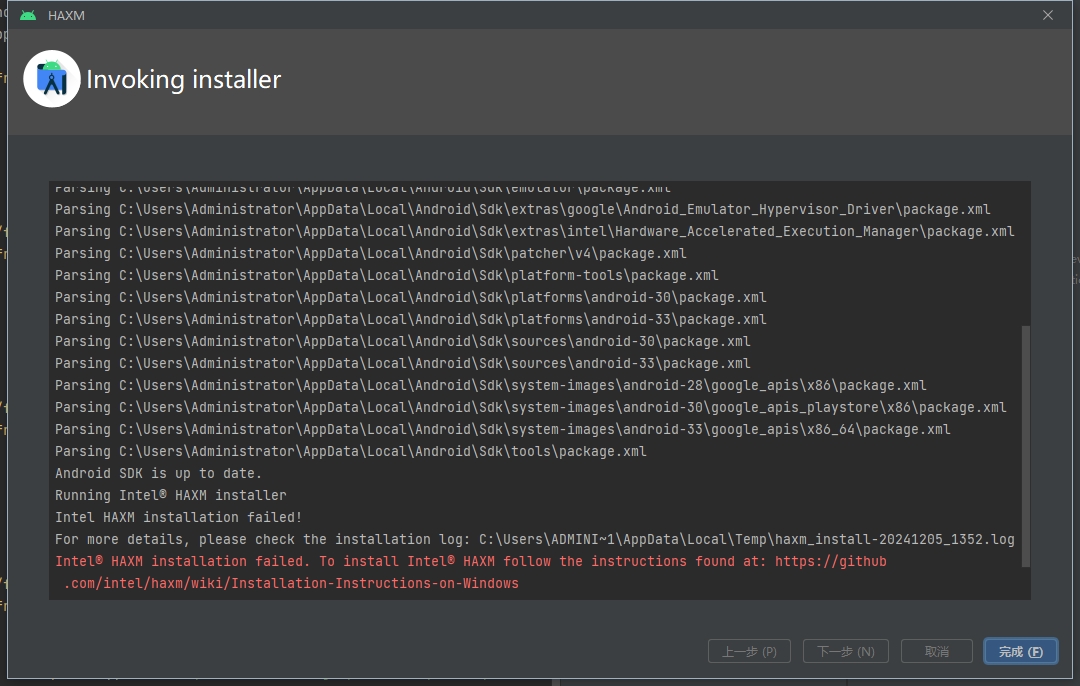This screenshot has width=1080, height=686.
Task: Click the Sdk\tools\package.xml parsing line
Action: 351,451
